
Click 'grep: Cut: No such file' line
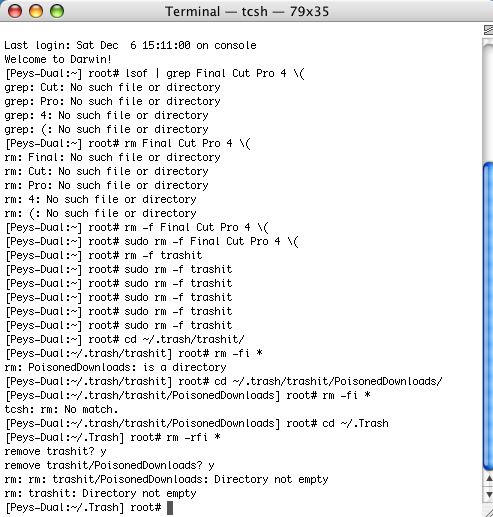112,87
